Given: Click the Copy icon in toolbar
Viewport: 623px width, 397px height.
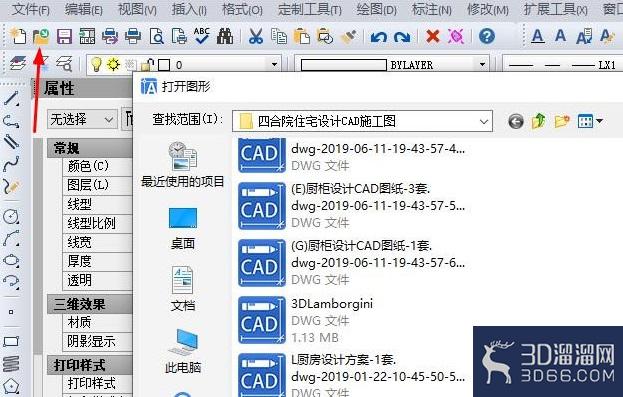Looking at the screenshot, I should point(279,36).
